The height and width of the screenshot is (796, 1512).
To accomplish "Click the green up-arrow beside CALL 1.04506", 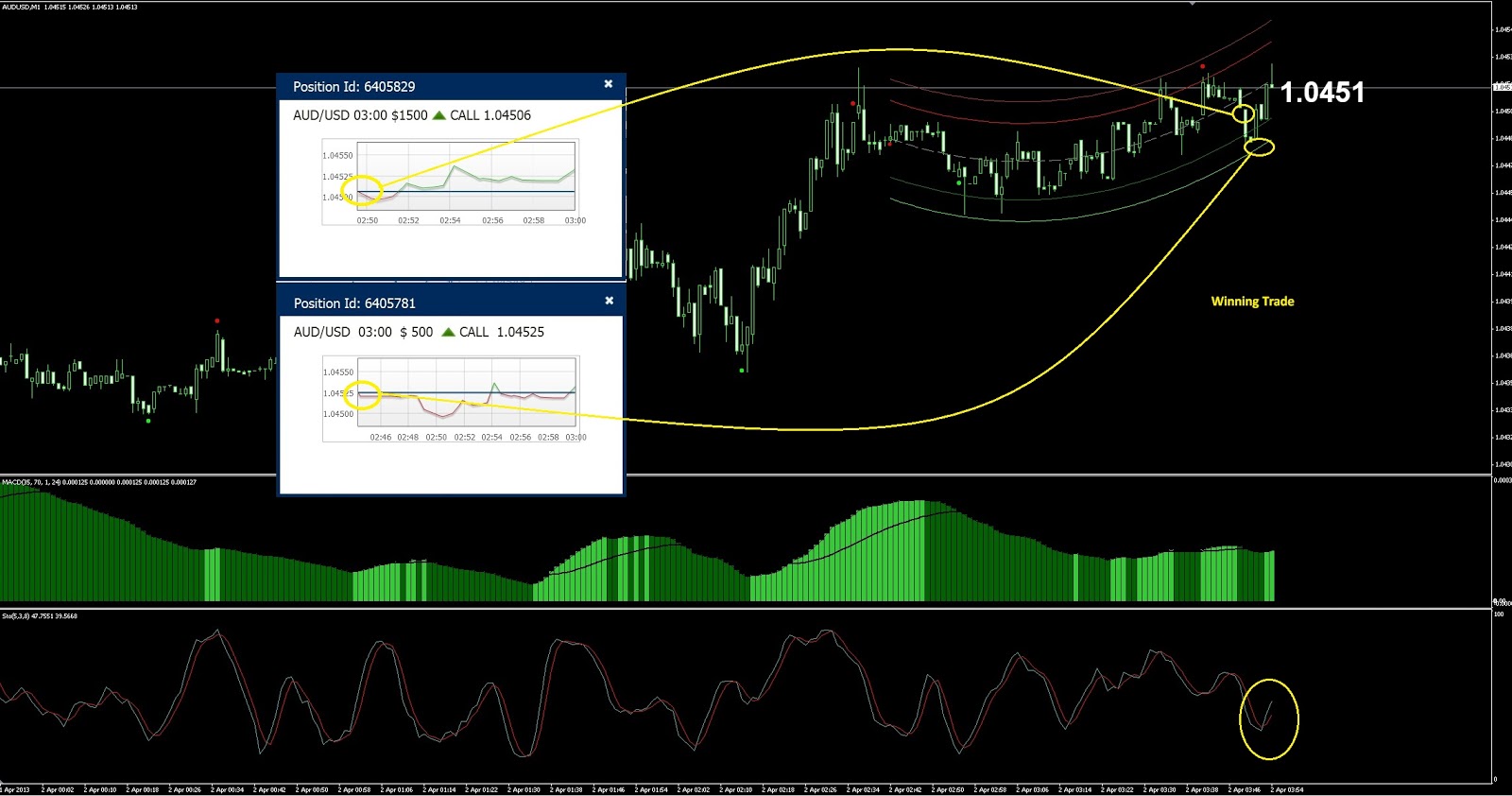I will click(x=438, y=115).
